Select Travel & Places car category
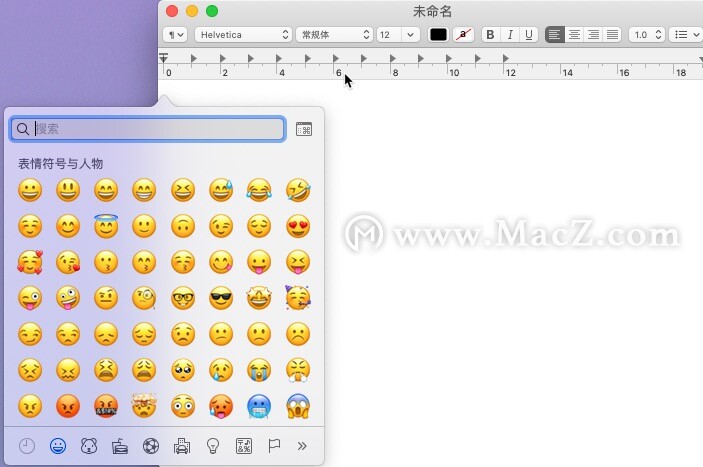This screenshot has width=703, height=467. click(182, 446)
